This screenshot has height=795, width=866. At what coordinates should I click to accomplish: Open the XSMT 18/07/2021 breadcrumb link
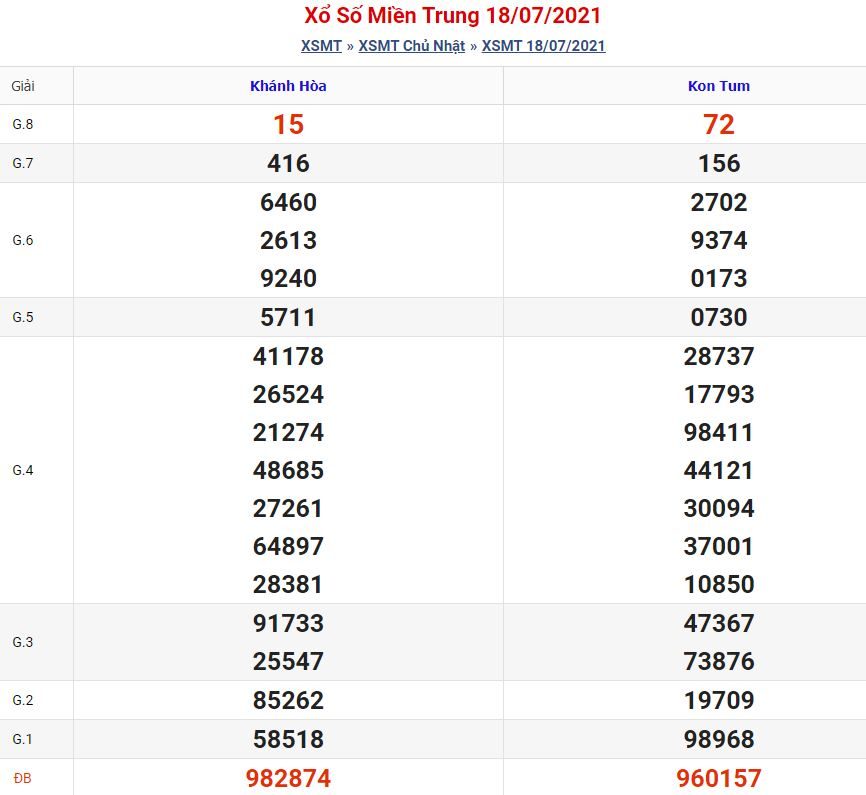point(543,46)
